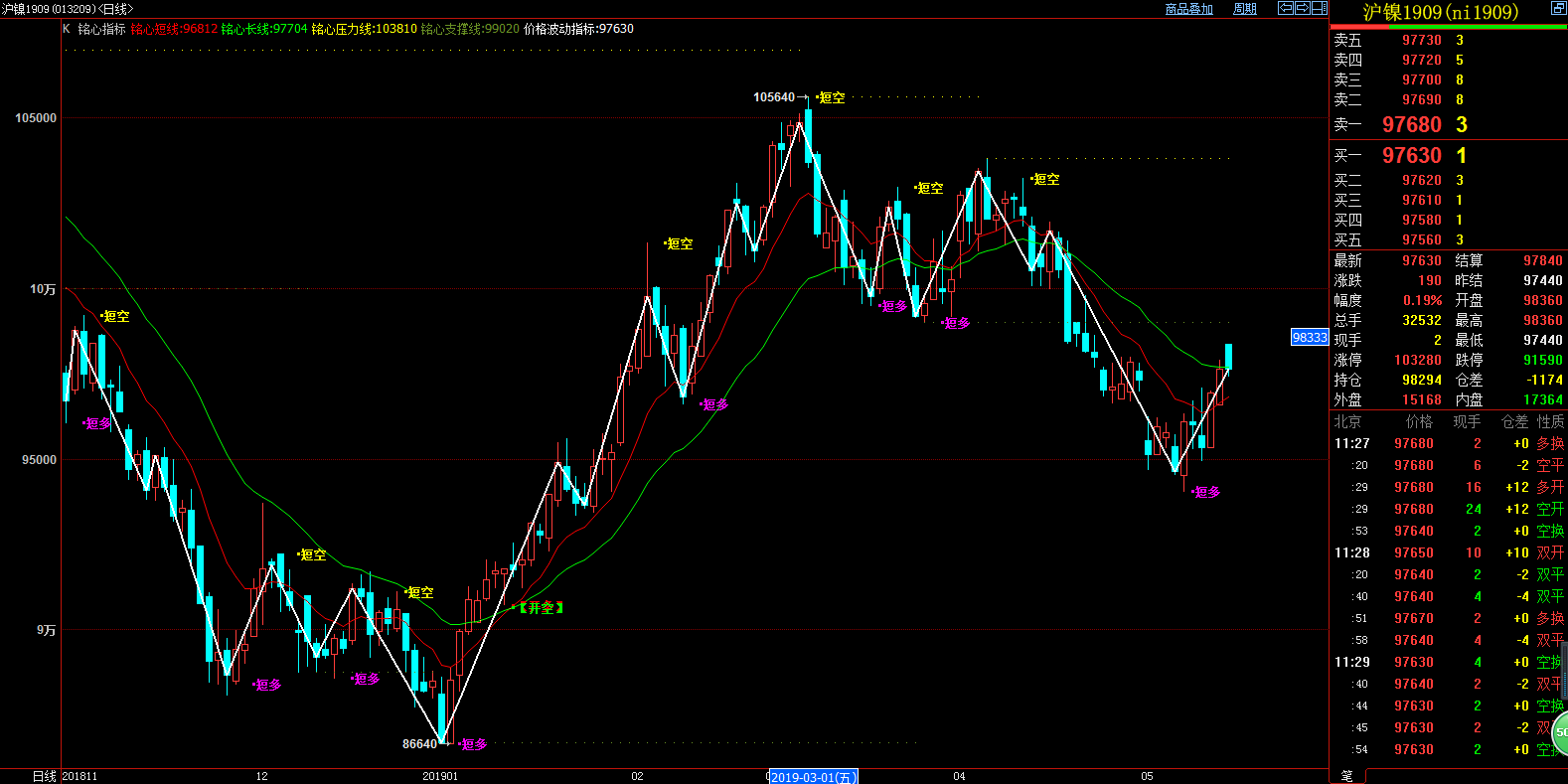Select the :53 trade row at 97640
1568x784 pixels.
click(1449, 531)
